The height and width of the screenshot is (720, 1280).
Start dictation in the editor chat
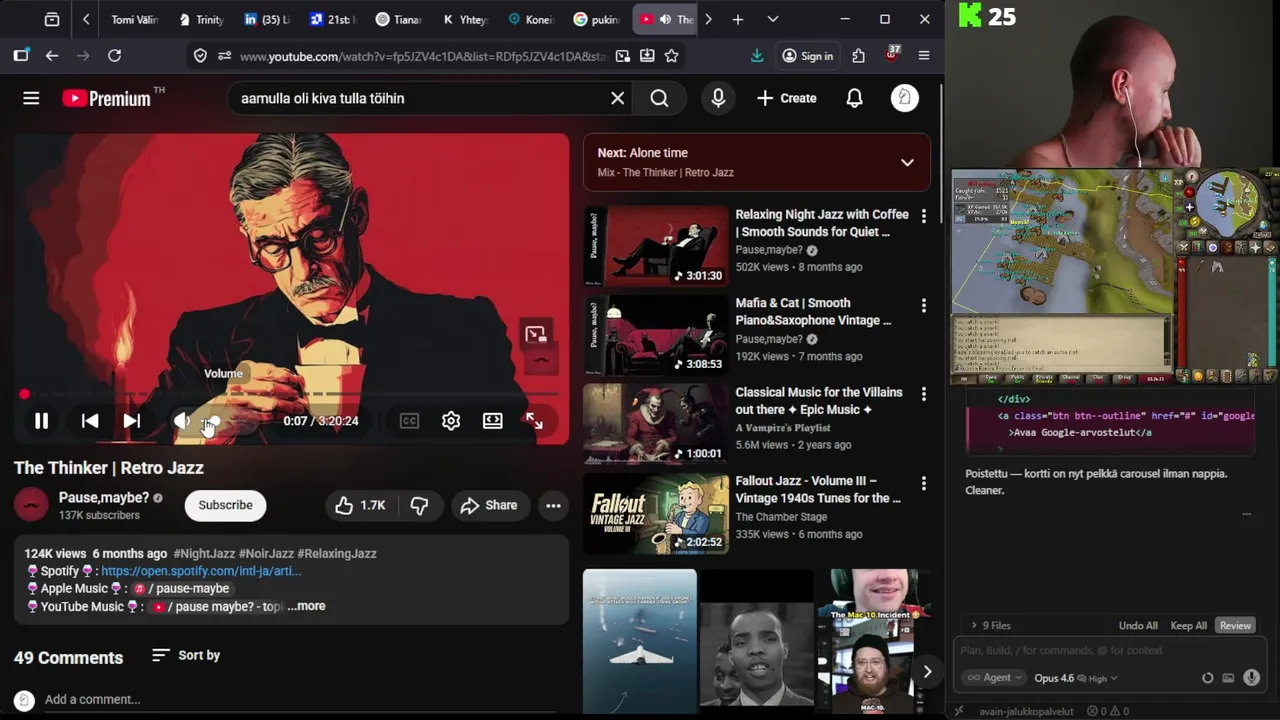point(1251,678)
